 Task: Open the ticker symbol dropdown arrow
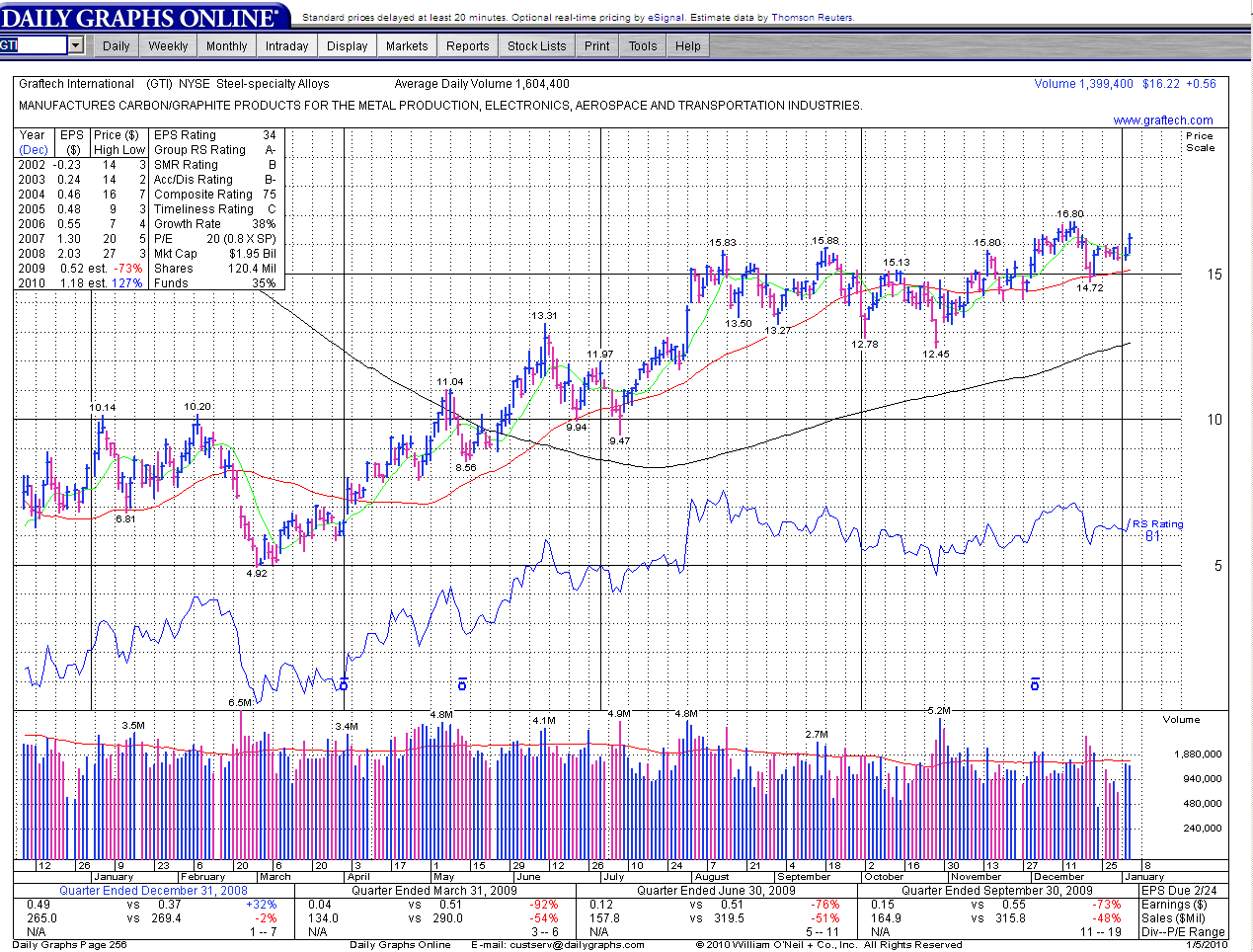tap(76, 45)
